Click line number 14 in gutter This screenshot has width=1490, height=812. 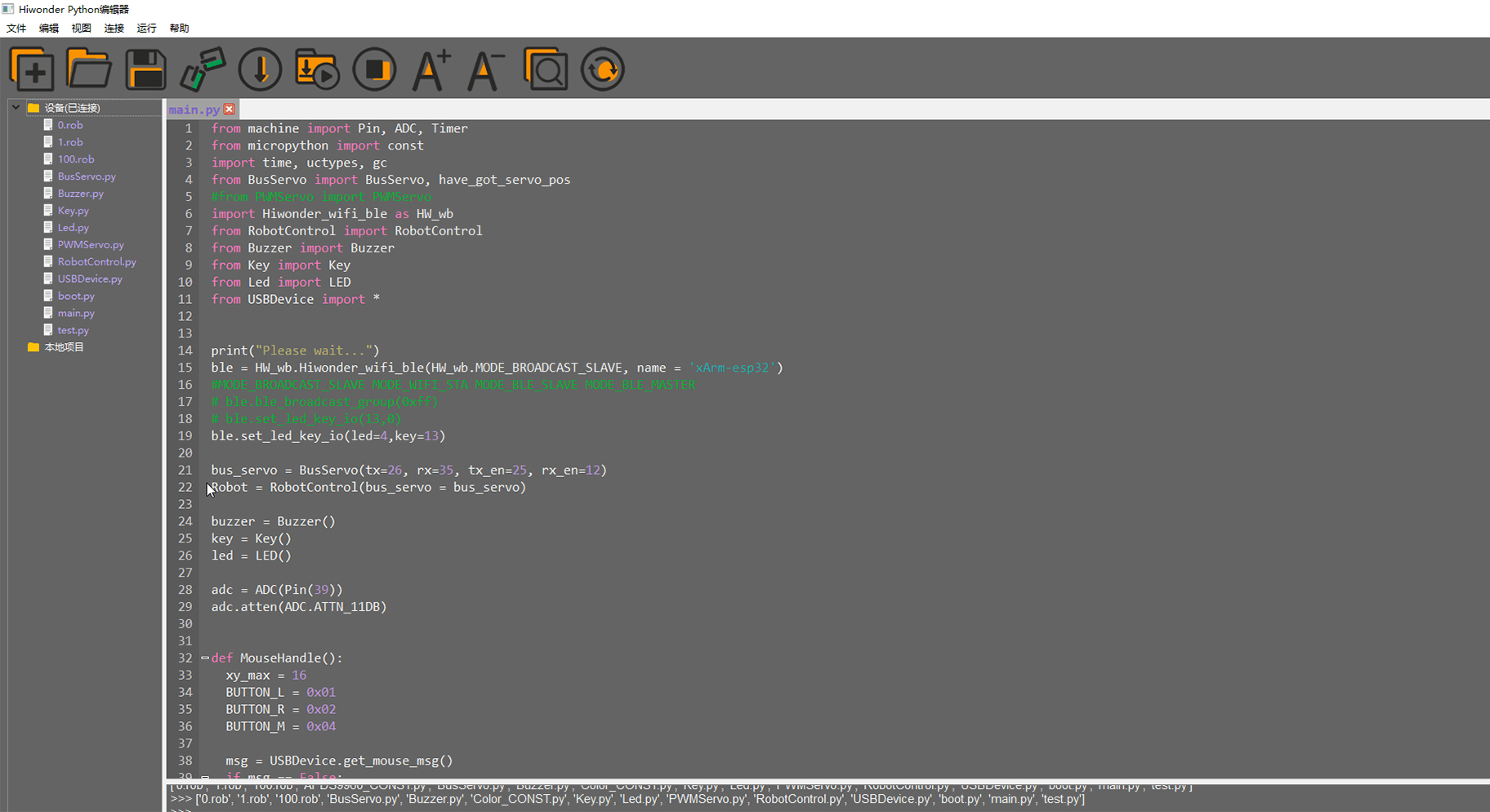pos(185,350)
